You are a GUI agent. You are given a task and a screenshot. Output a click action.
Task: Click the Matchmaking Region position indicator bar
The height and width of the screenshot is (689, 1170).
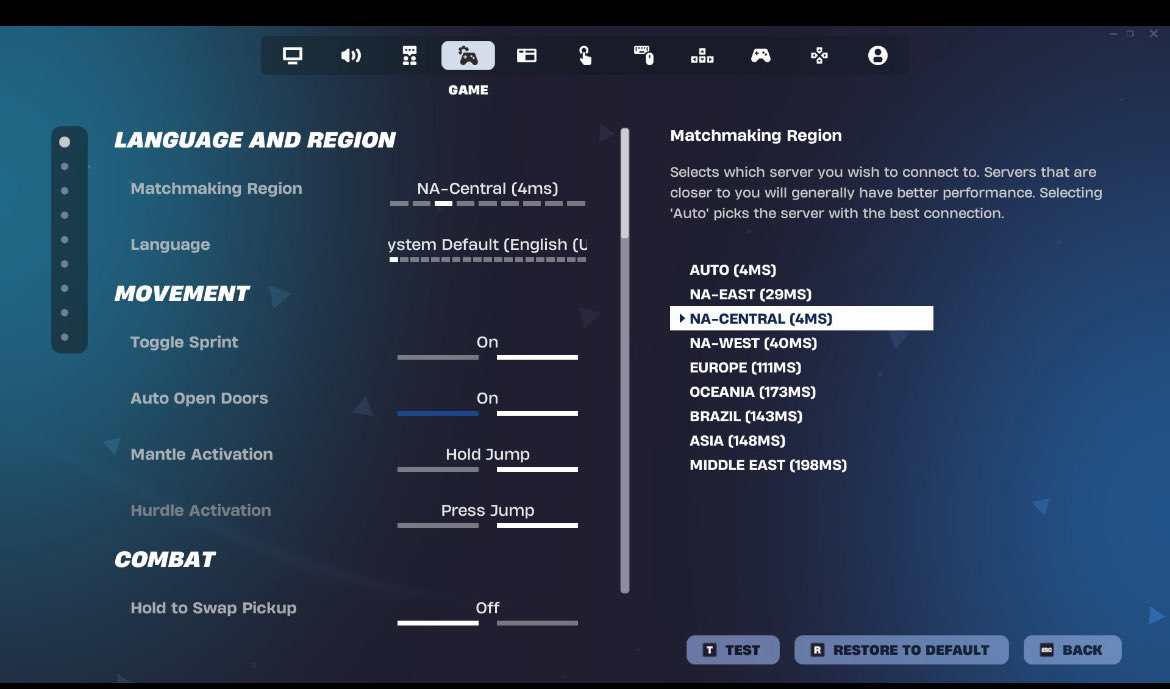click(x=487, y=203)
